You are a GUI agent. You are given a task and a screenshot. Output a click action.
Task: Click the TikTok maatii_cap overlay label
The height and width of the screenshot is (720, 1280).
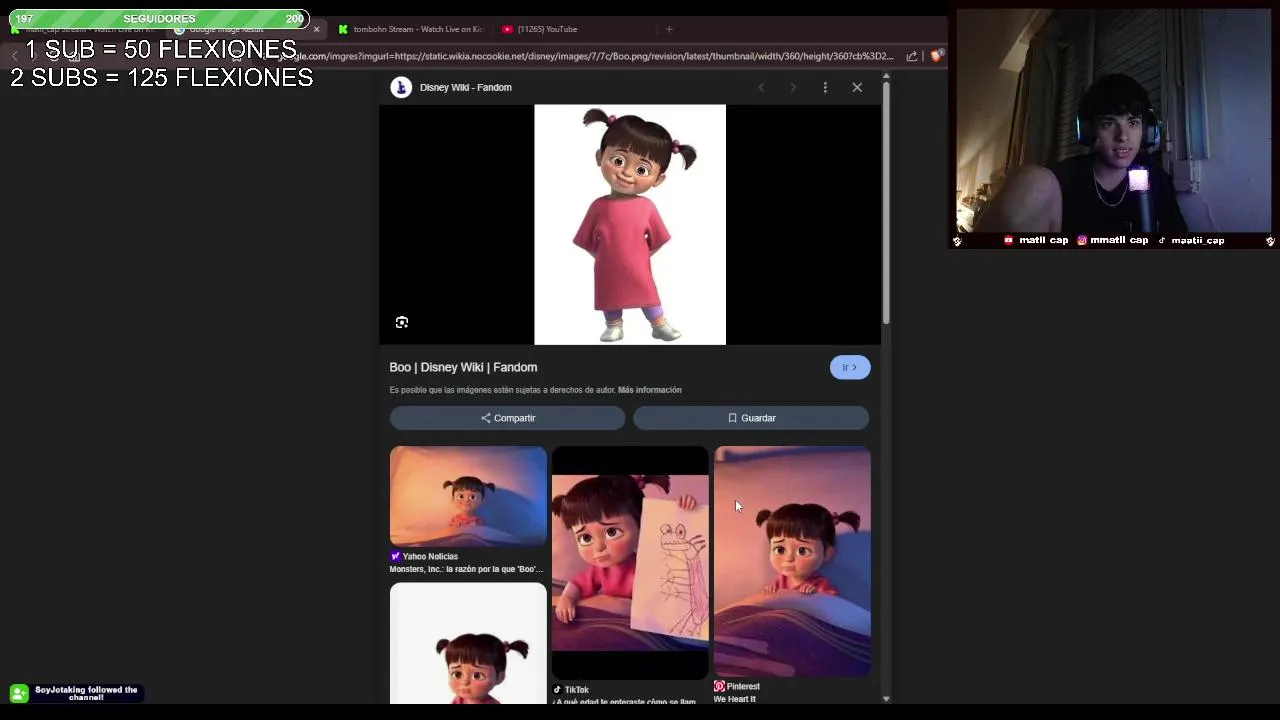click(1191, 240)
